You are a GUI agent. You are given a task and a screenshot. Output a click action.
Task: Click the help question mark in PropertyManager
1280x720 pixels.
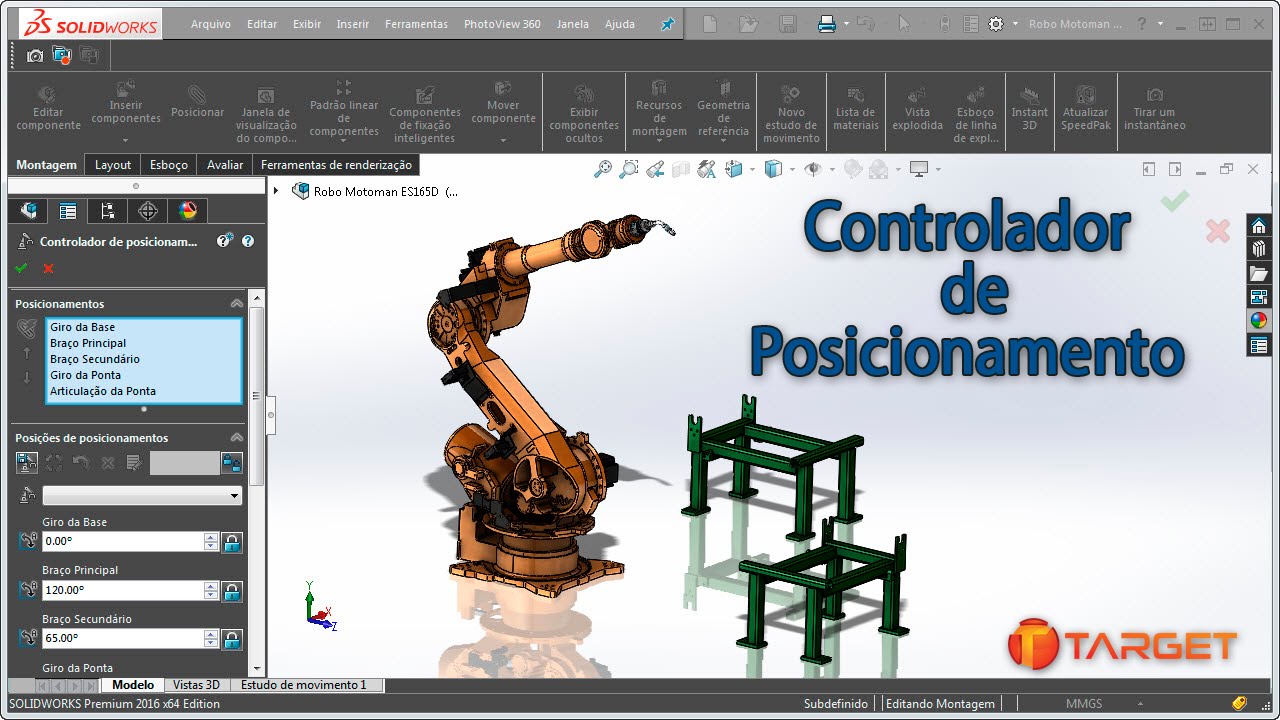[x=248, y=241]
